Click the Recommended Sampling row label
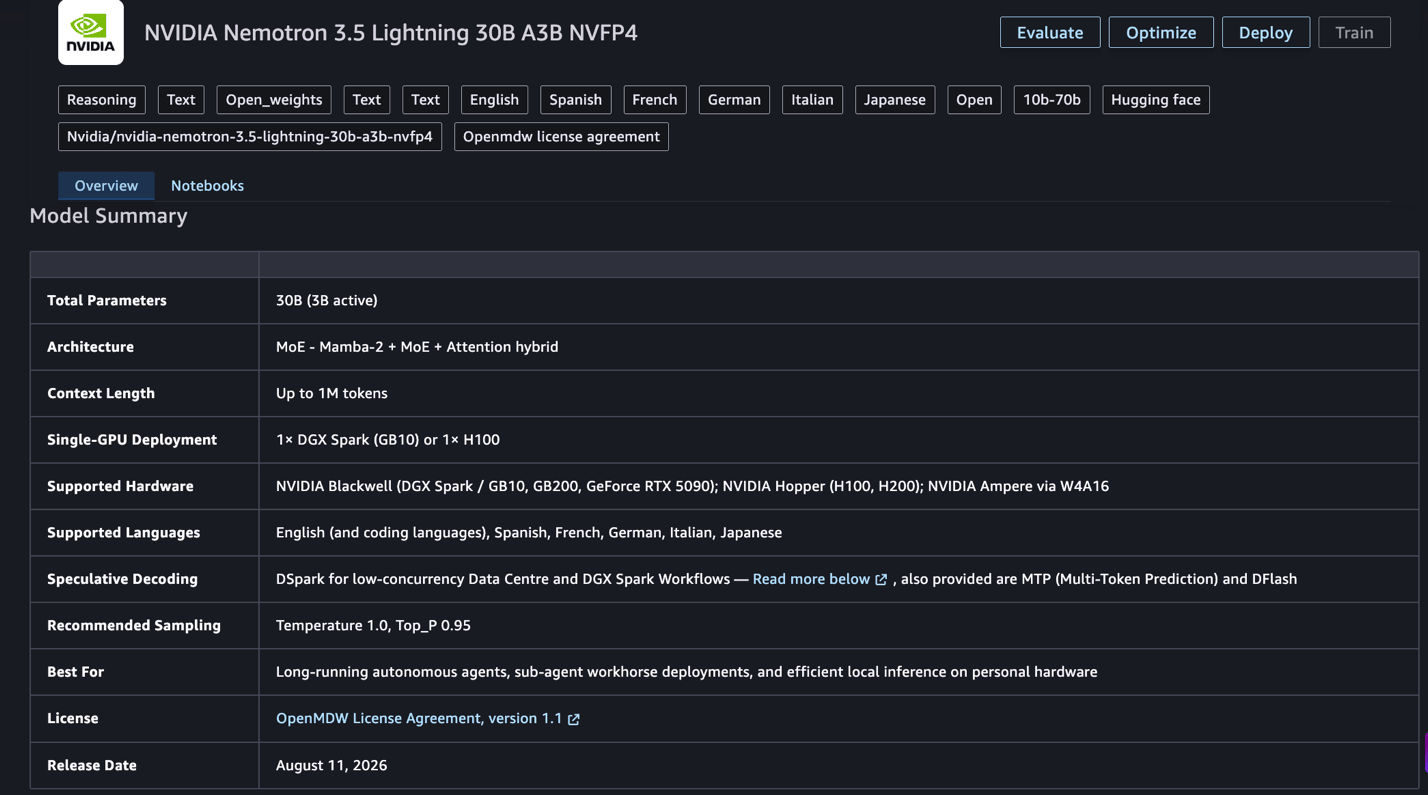Viewport: 1428px width, 795px height. [134, 625]
